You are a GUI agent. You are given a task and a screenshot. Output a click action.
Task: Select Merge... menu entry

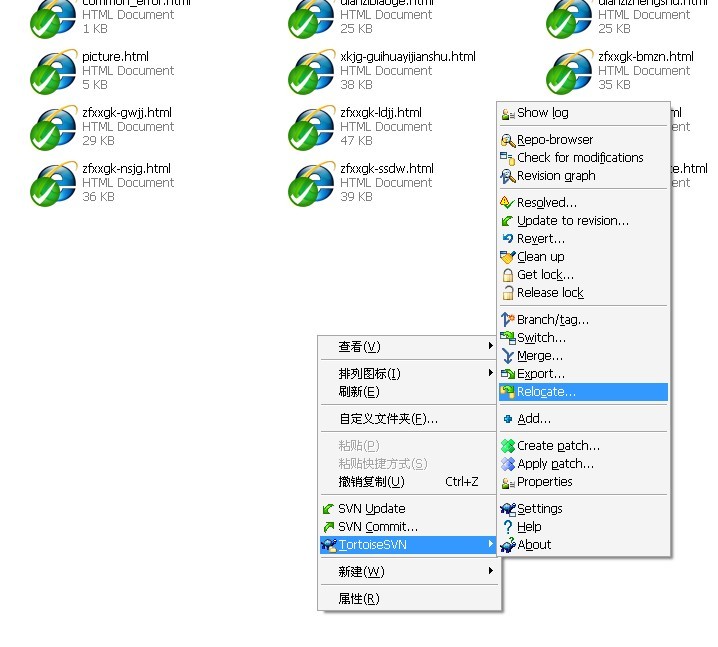[583, 356]
